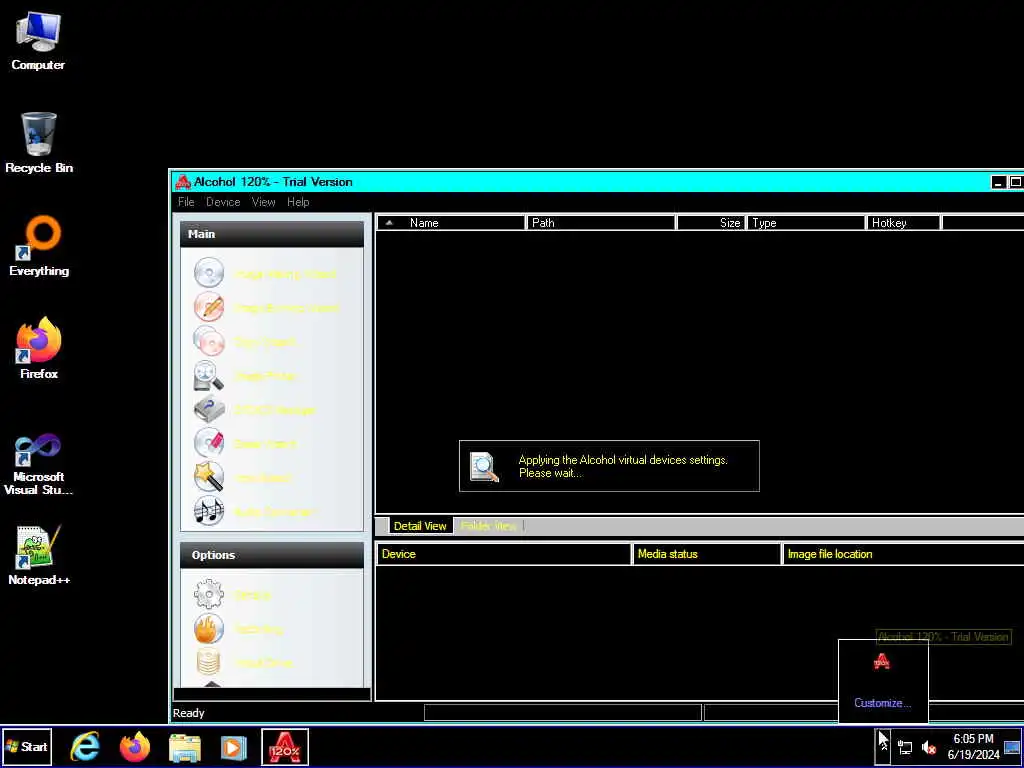Select the Notepad++ desktop shortcut
1024x768 pixels.
point(39,555)
